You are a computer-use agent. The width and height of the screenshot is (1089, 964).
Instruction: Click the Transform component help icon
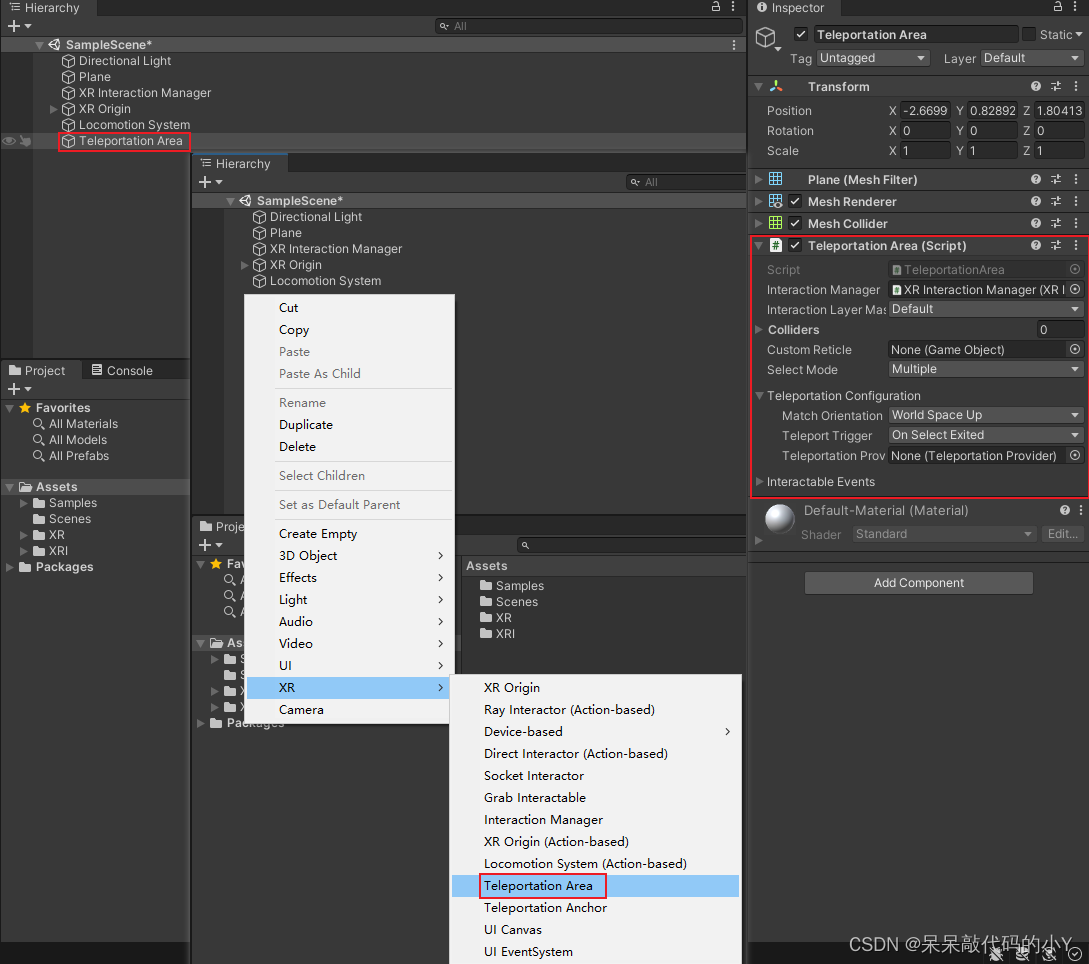[1036, 87]
